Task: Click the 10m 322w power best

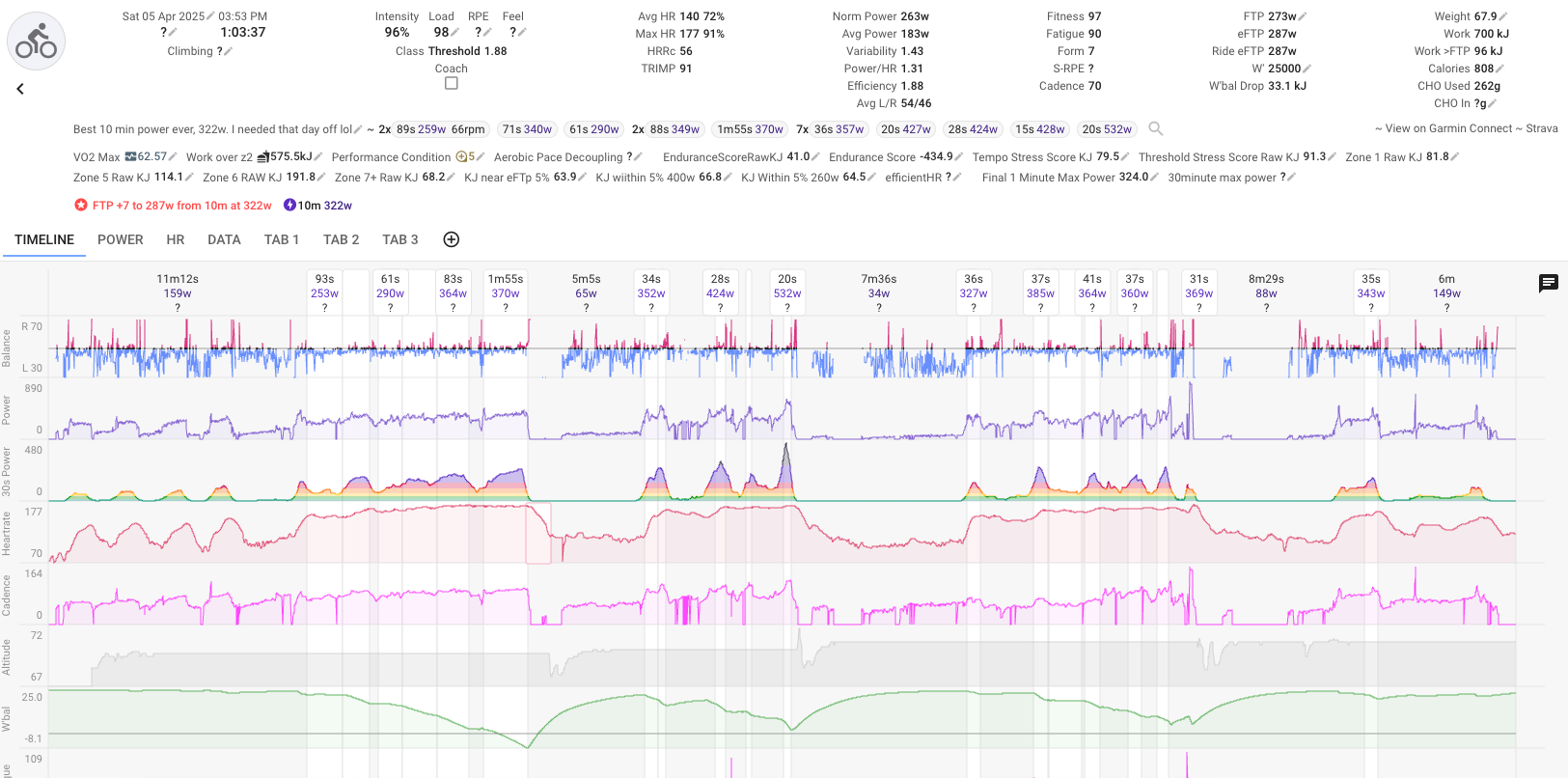Action: [324, 206]
